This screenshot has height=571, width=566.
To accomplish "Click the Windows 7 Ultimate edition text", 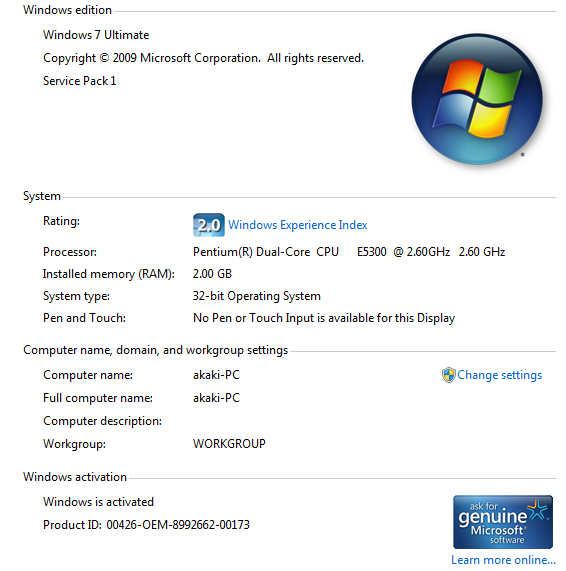I will (x=96, y=35).
